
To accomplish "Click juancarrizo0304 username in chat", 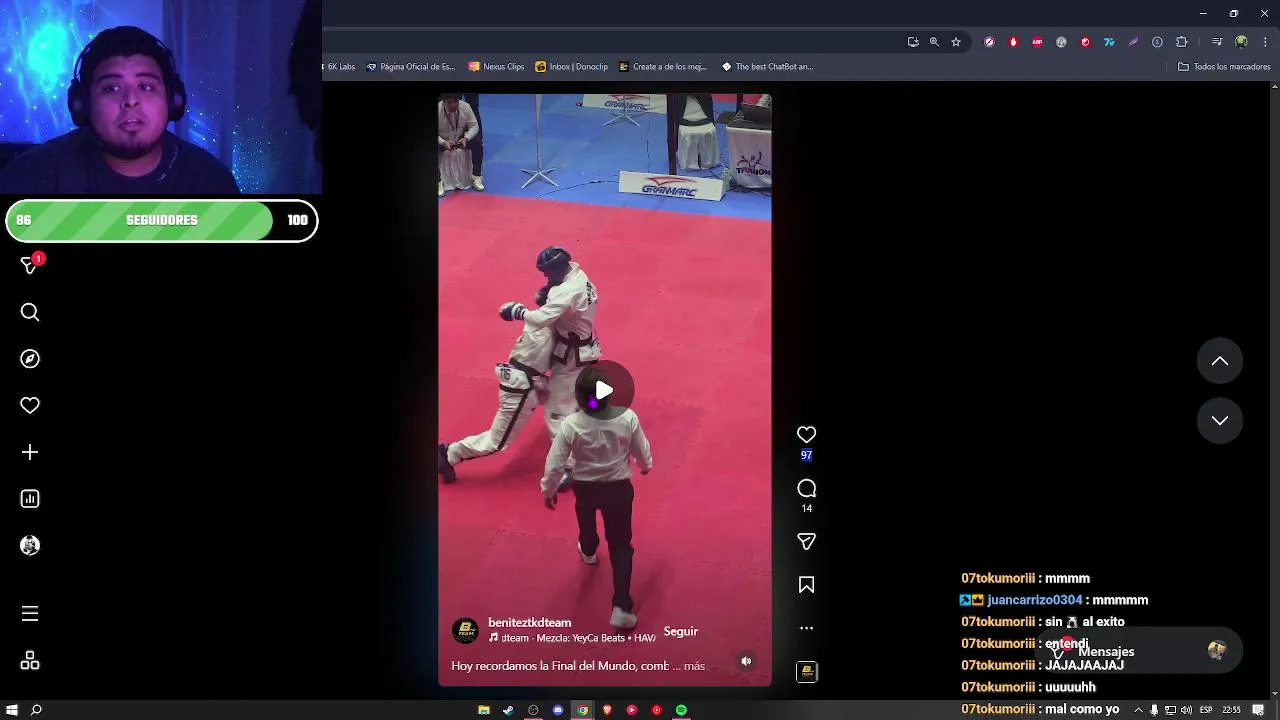I will coord(1035,600).
